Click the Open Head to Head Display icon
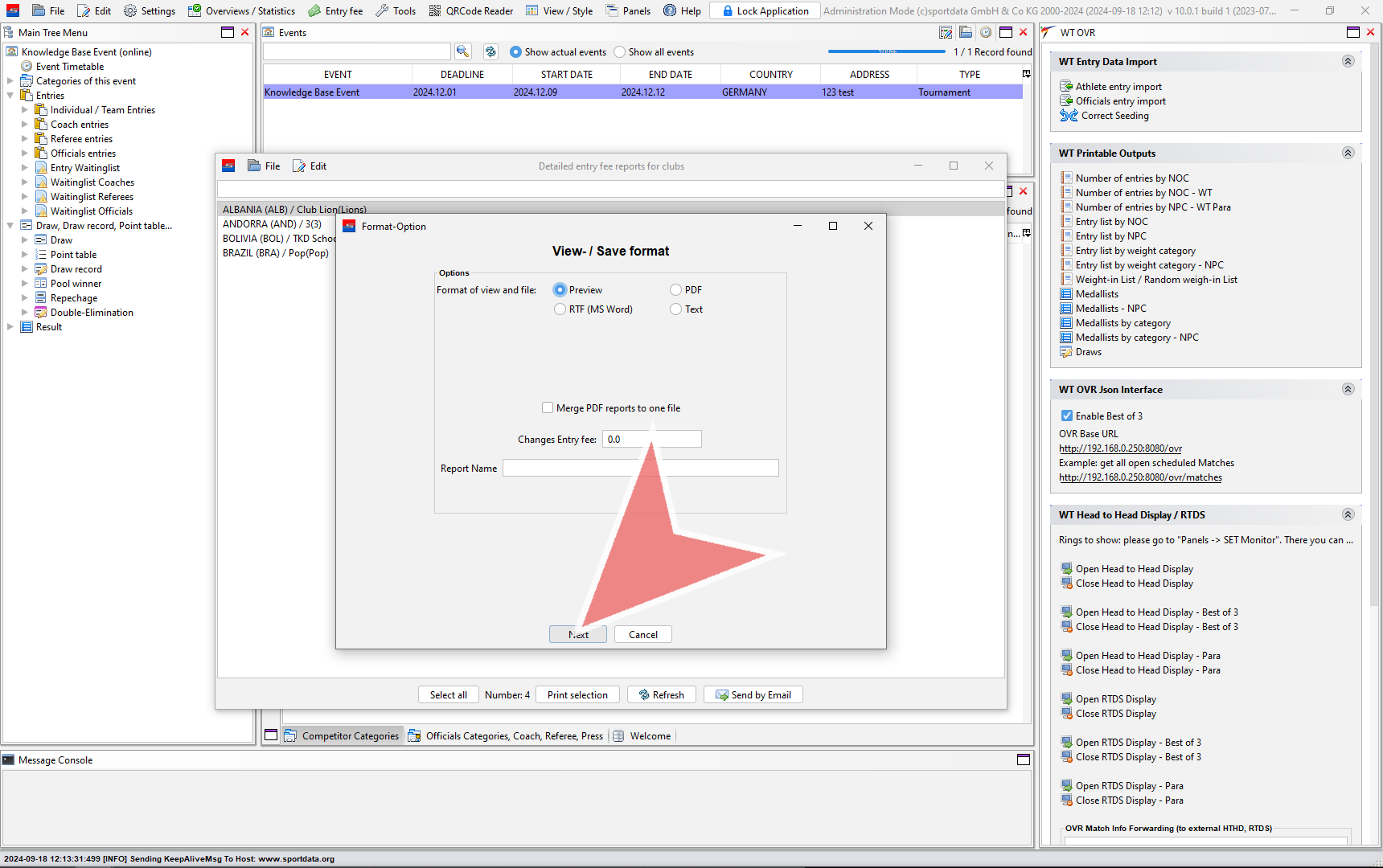 click(x=1066, y=569)
